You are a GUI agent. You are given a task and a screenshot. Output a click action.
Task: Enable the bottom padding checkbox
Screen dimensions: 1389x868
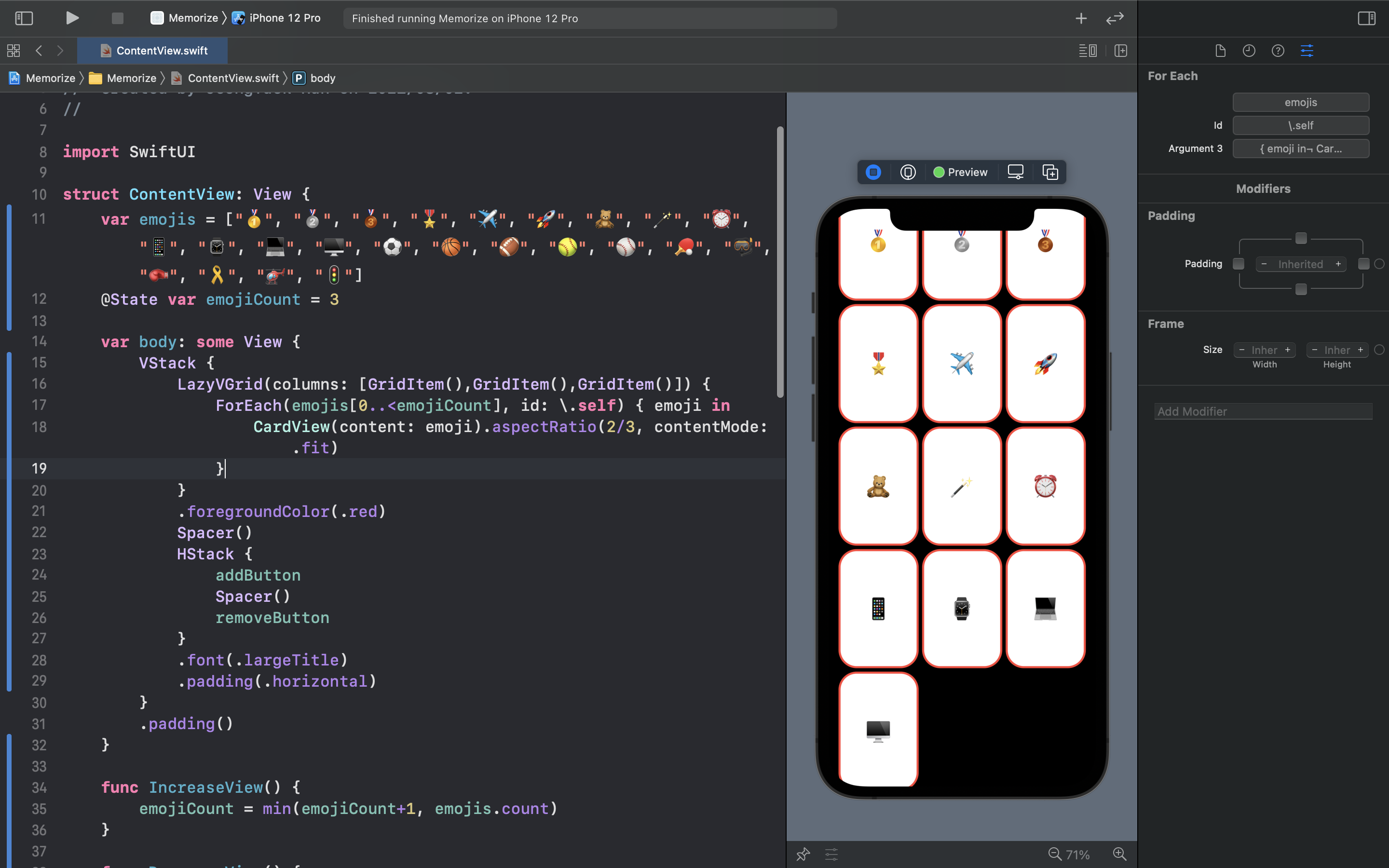pos(1301,289)
